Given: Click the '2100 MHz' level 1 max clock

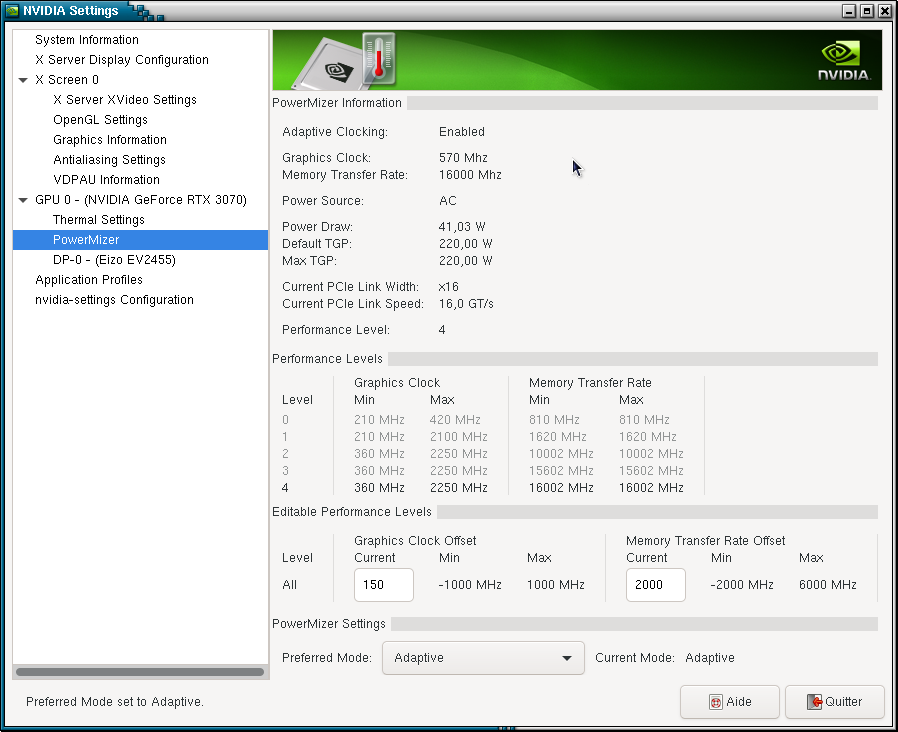Looking at the screenshot, I should click(x=459, y=437).
